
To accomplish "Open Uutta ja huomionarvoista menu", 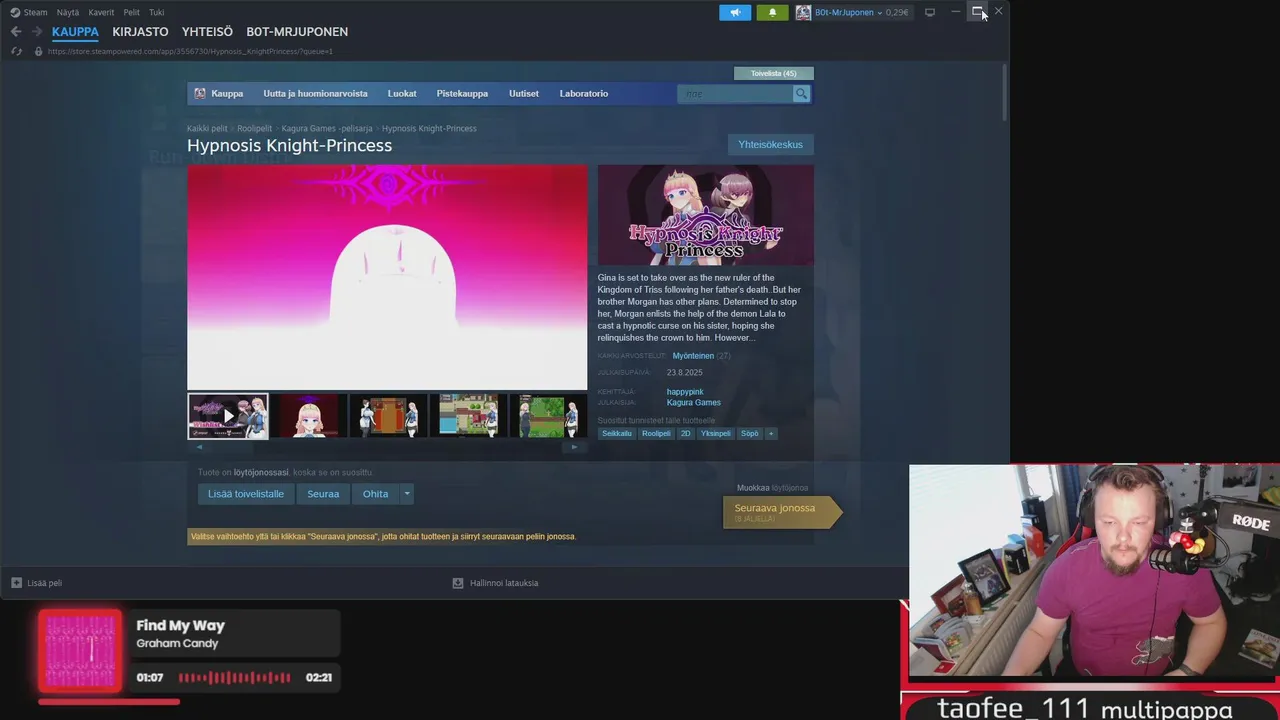I will pos(315,94).
